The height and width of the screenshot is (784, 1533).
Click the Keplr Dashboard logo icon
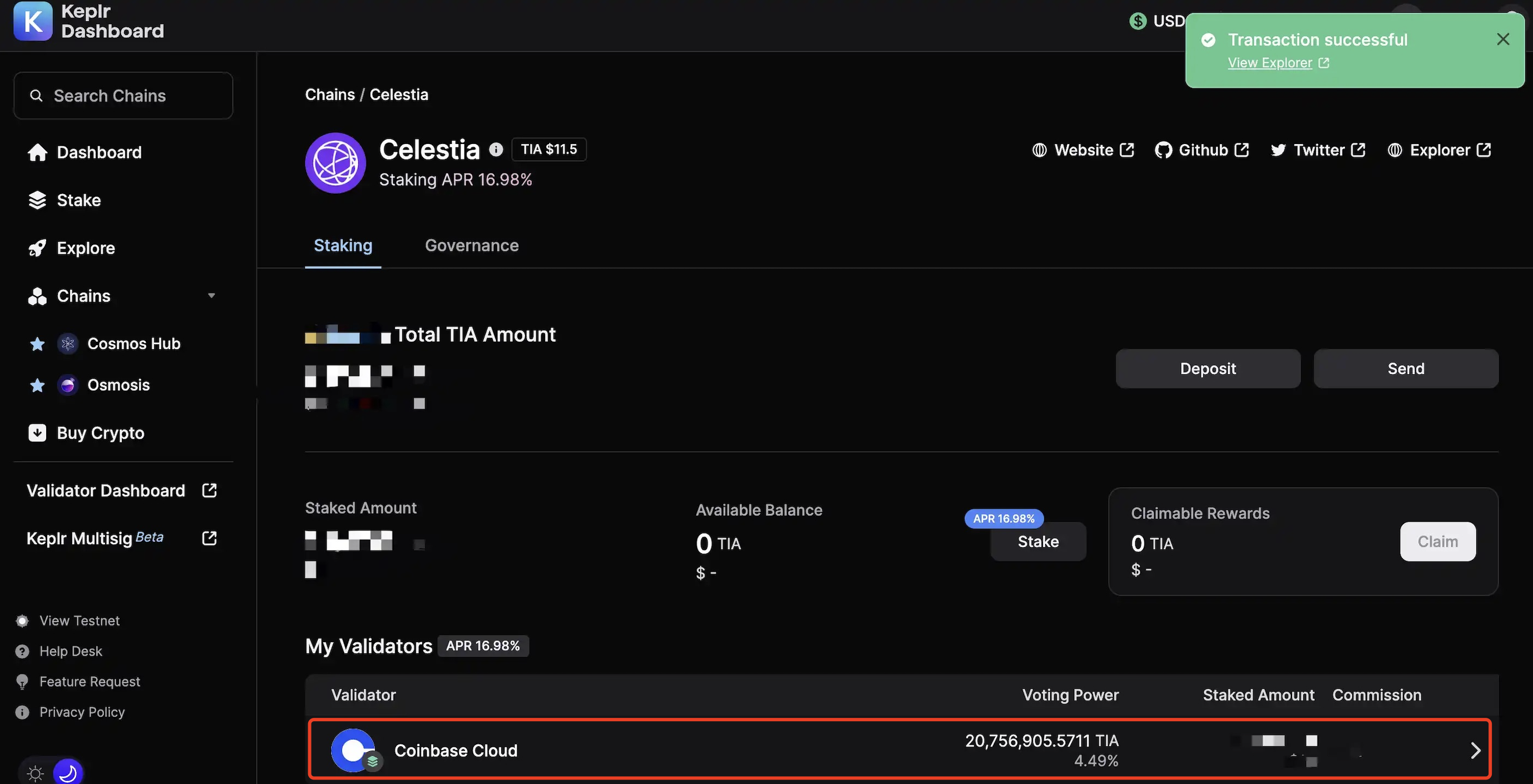click(x=33, y=22)
